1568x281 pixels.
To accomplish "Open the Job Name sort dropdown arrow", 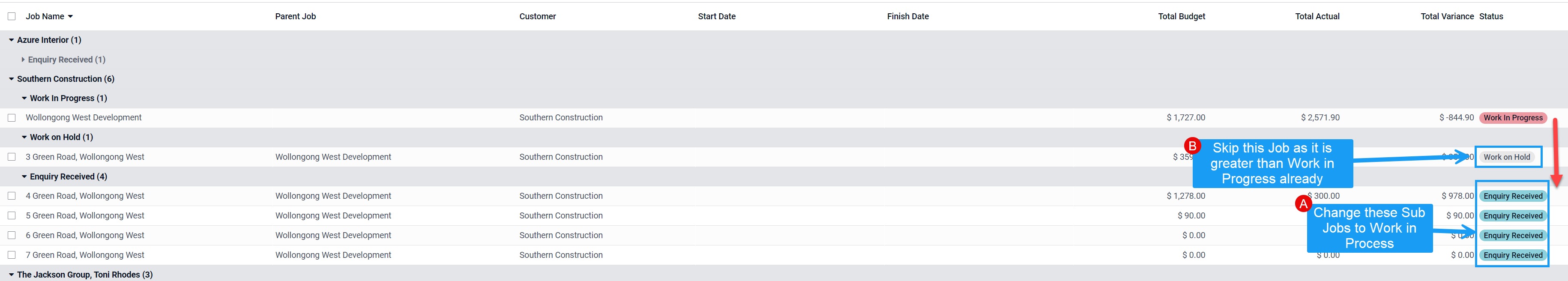I will (x=71, y=16).
